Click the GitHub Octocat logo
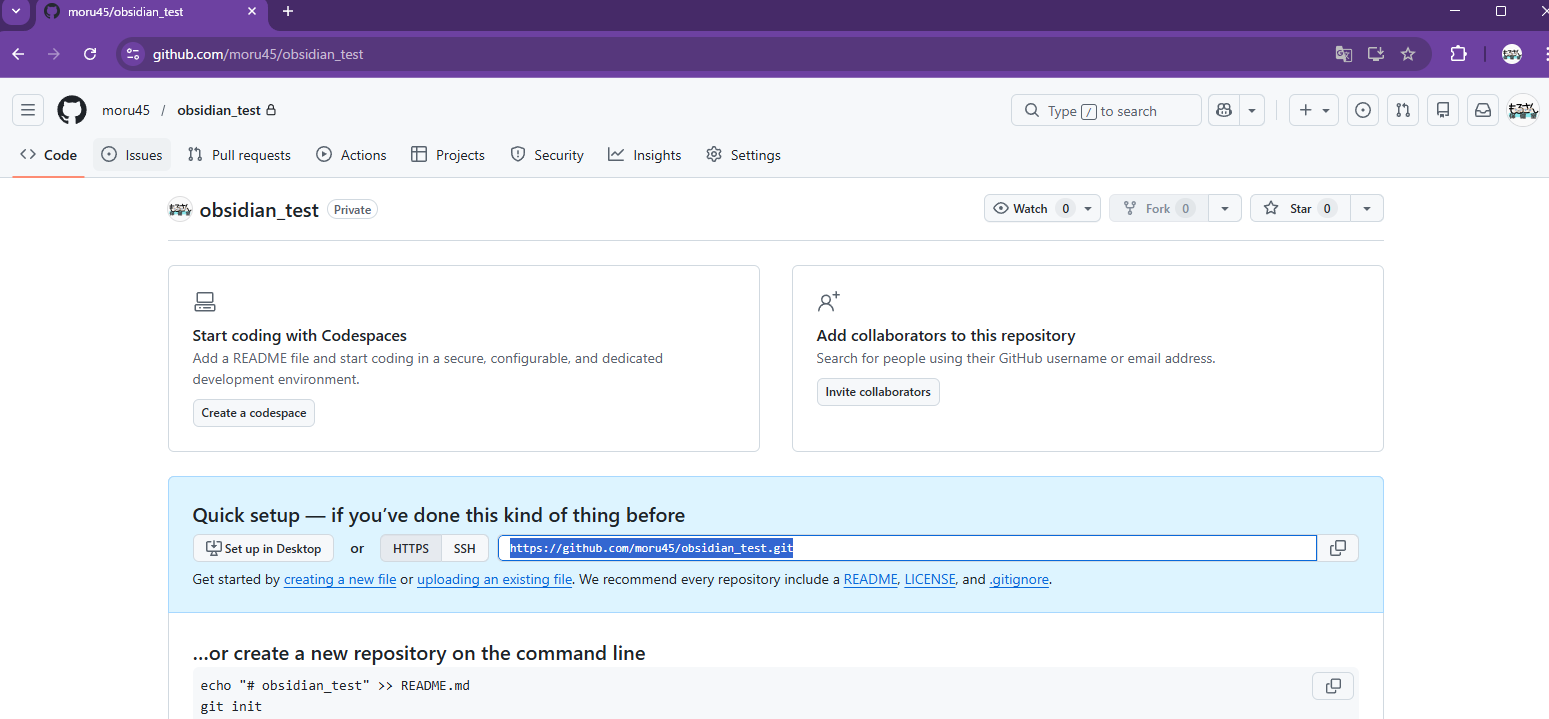Screen dimensions: 1549x719 (x=72, y=110)
